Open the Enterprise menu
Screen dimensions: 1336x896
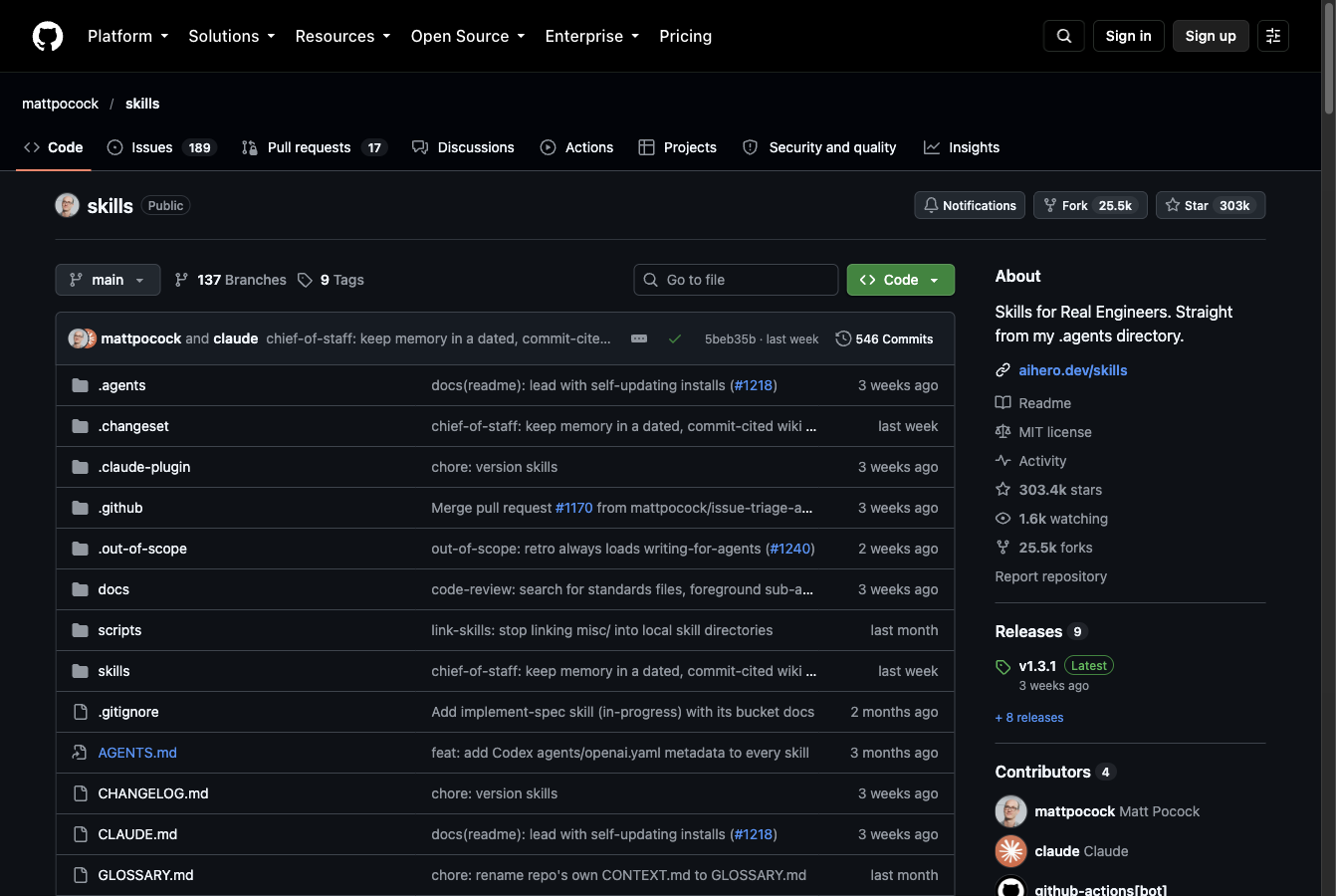[592, 36]
